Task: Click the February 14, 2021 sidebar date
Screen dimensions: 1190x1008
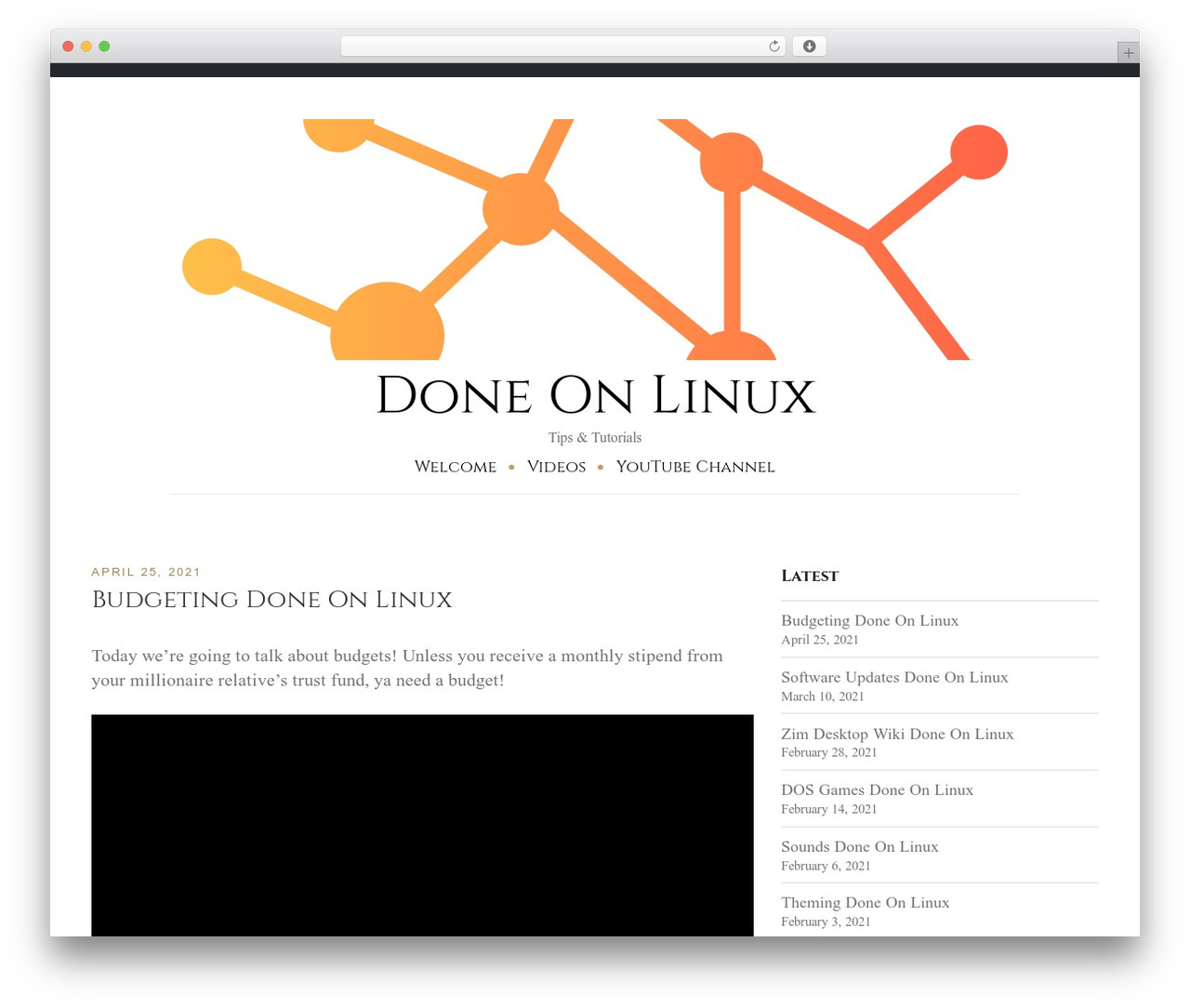Action: tap(829, 809)
